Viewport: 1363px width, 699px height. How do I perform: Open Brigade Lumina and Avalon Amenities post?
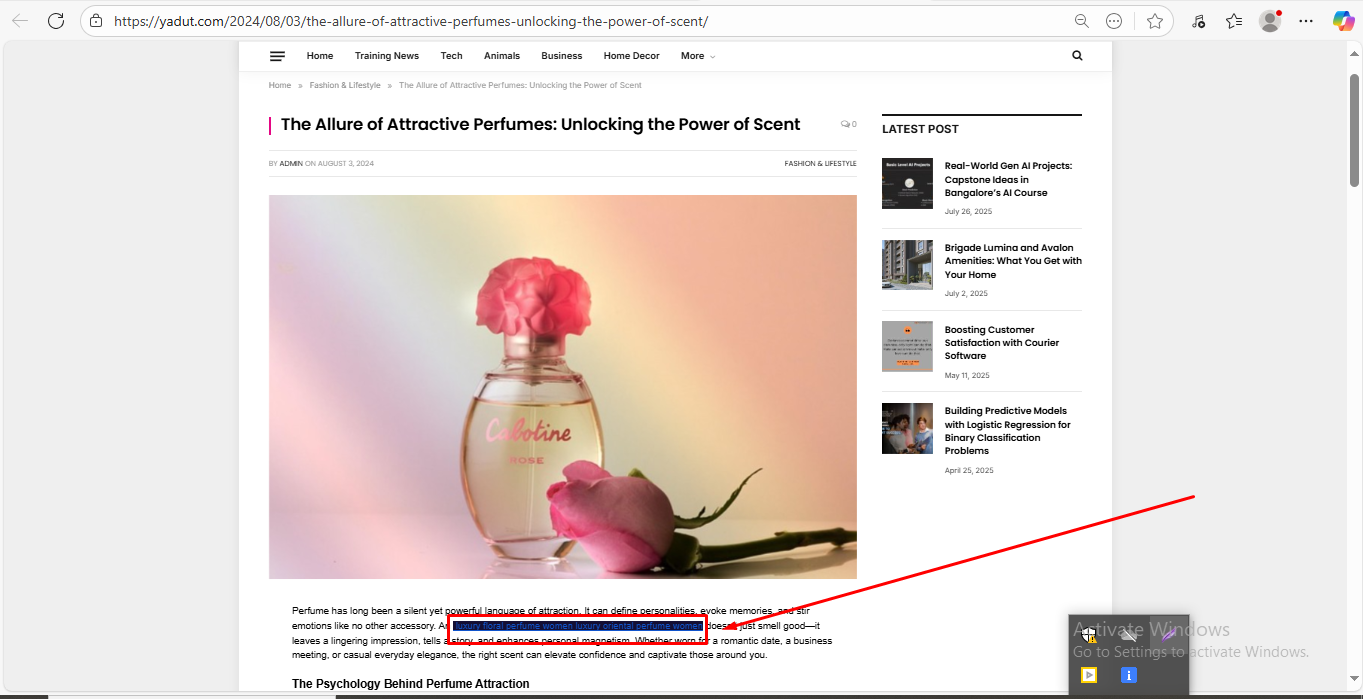[1013, 261]
